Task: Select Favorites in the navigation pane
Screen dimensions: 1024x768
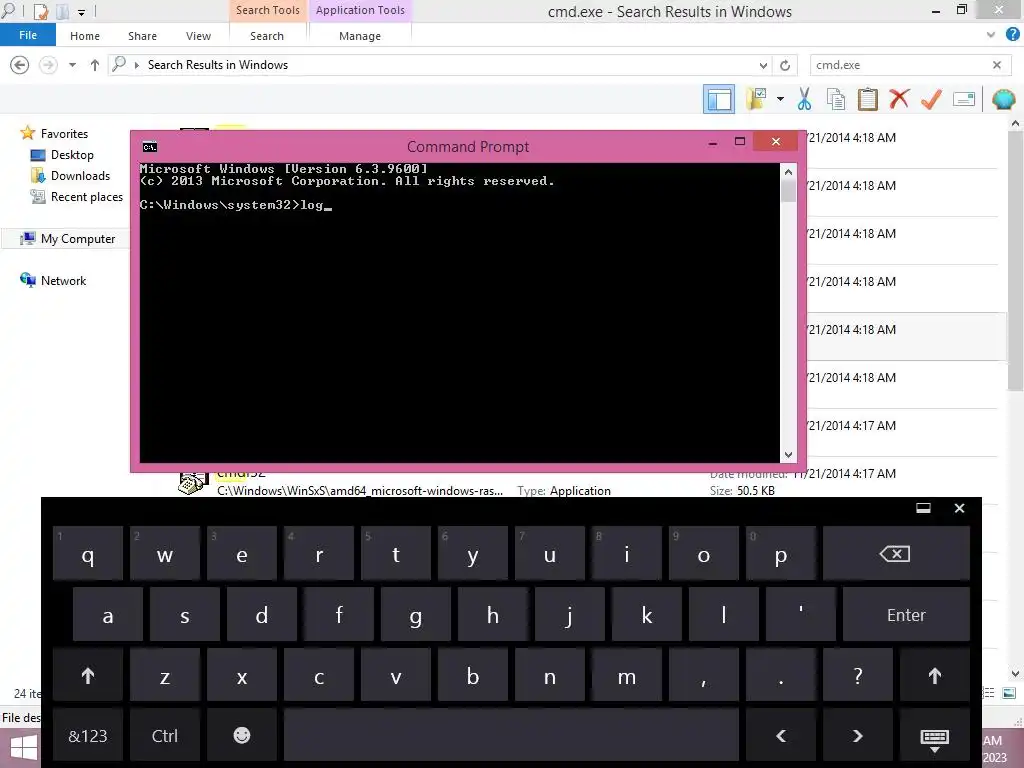Action: coord(64,134)
